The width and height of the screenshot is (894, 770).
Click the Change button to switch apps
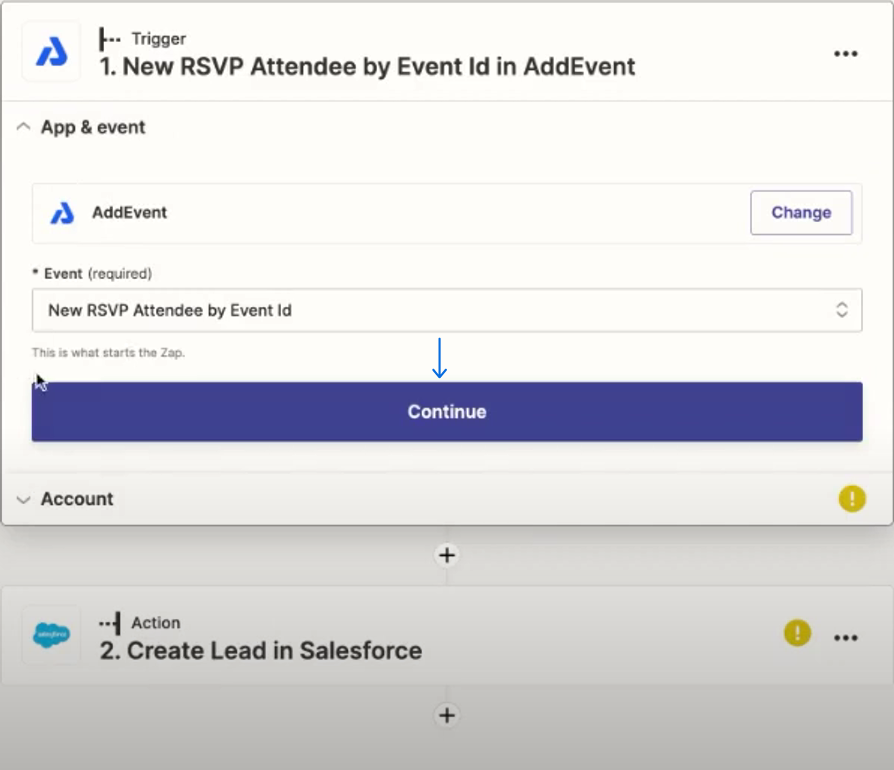click(x=800, y=212)
